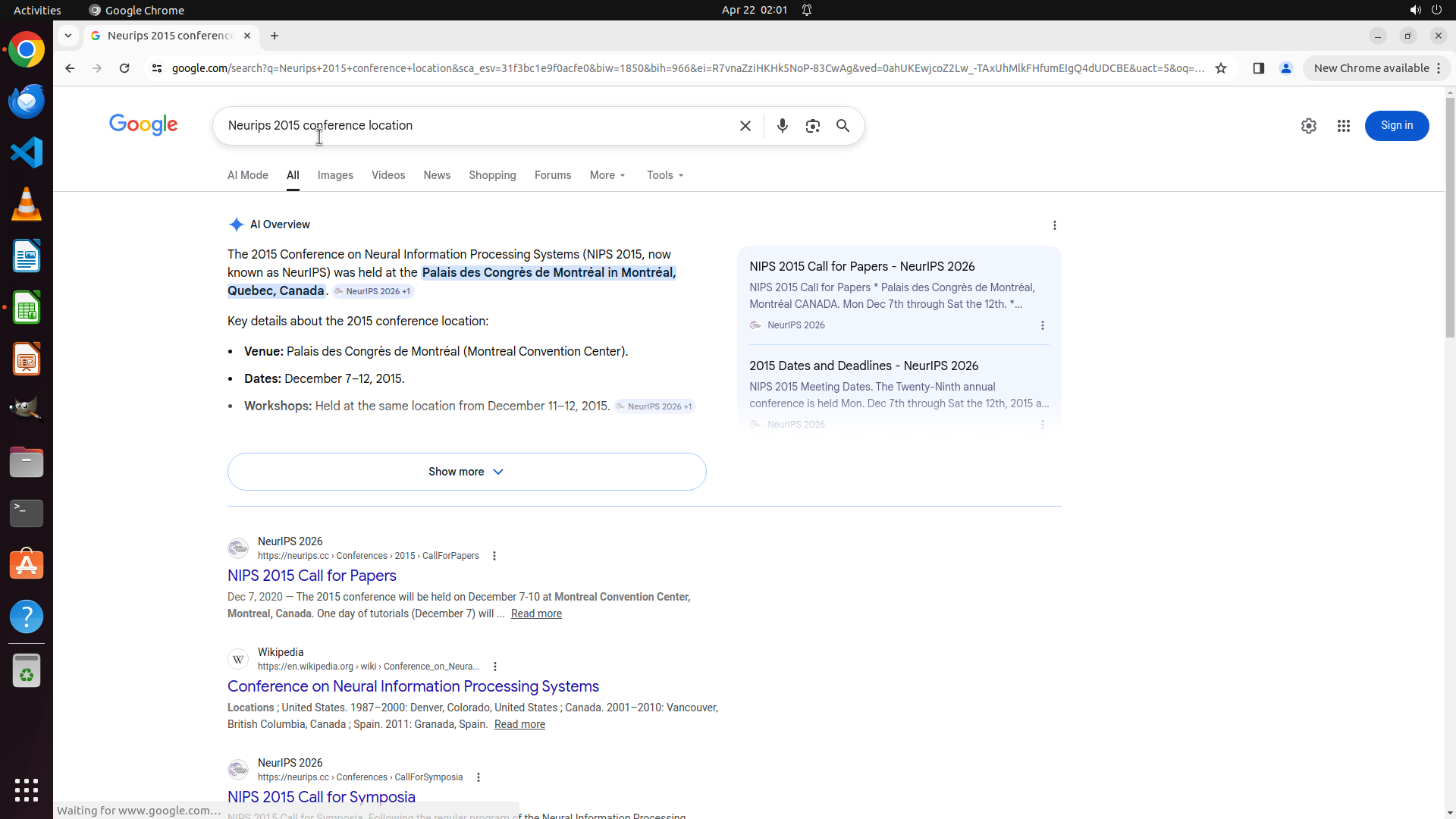Switch to the Images tab
Viewport: 1456px width, 819px height.
(x=335, y=175)
